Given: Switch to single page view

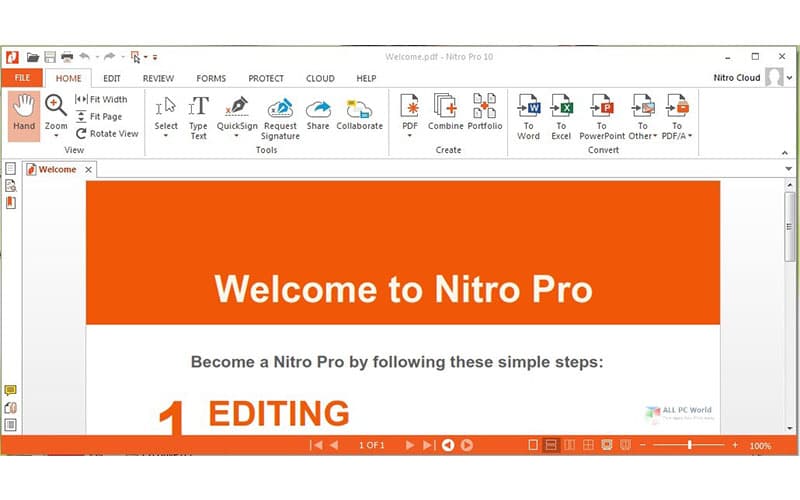Looking at the screenshot, I should click(533, 445).
